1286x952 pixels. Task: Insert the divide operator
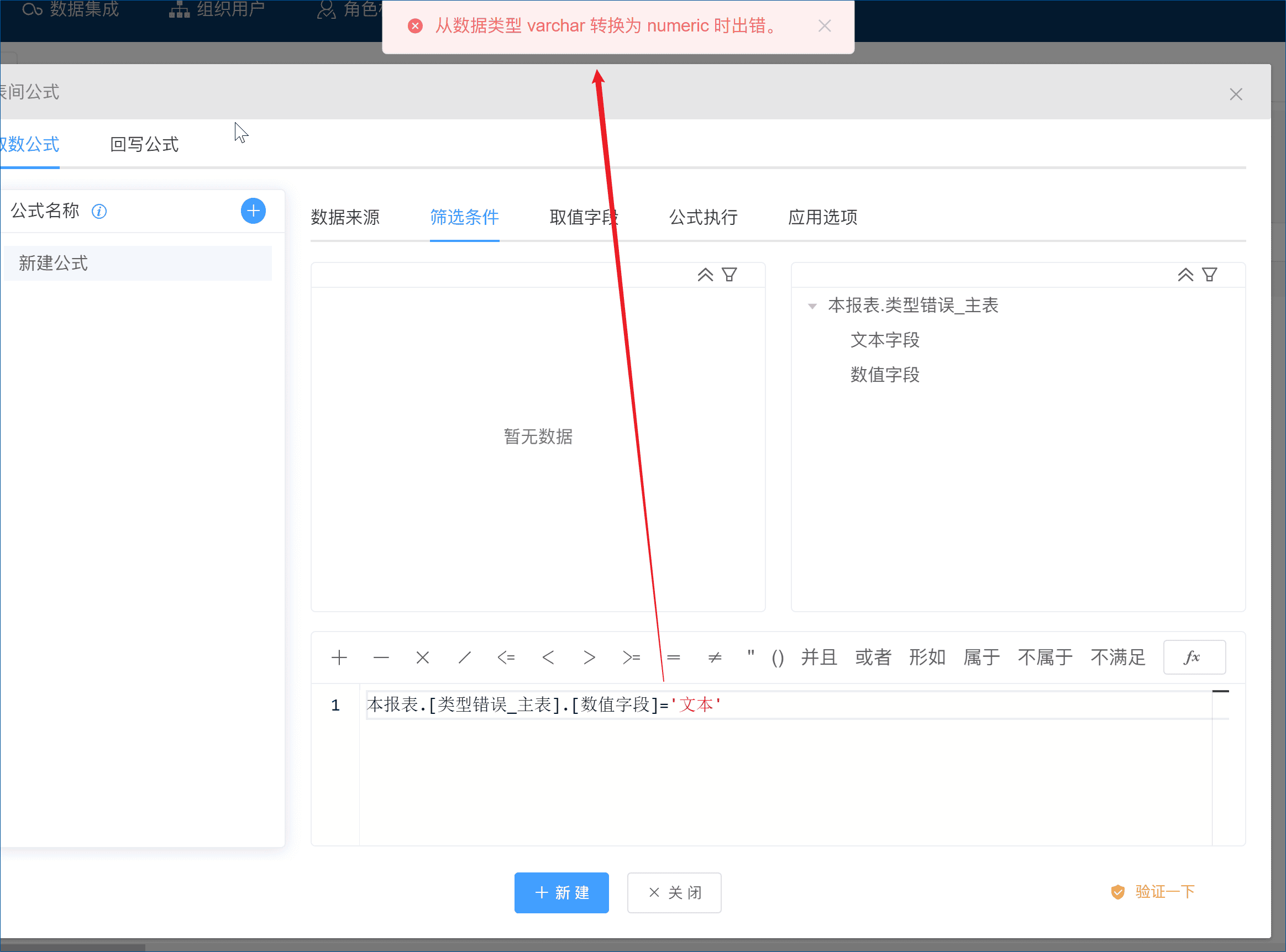(465, 658)
